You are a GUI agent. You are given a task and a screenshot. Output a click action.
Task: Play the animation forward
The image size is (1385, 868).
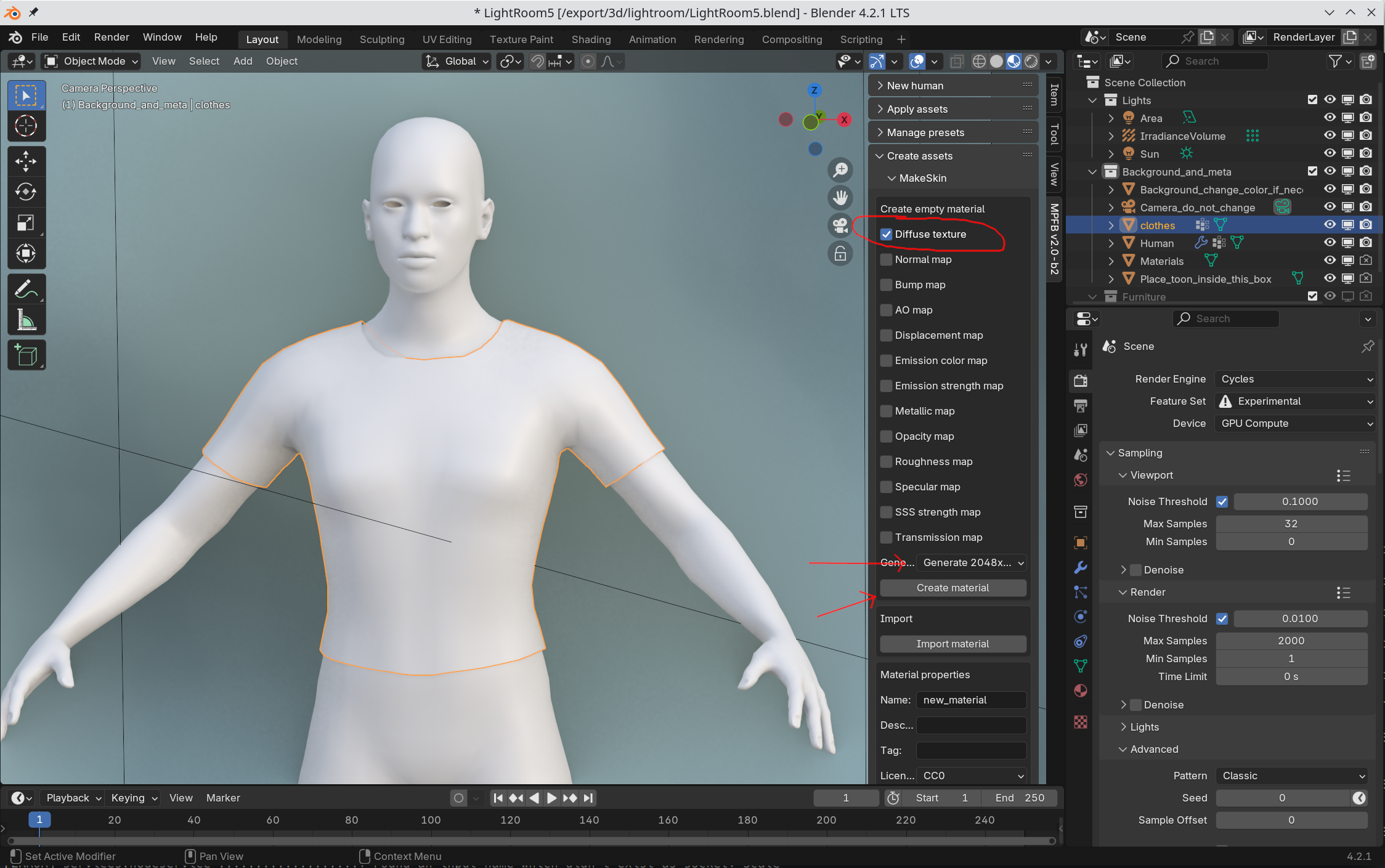551,798
